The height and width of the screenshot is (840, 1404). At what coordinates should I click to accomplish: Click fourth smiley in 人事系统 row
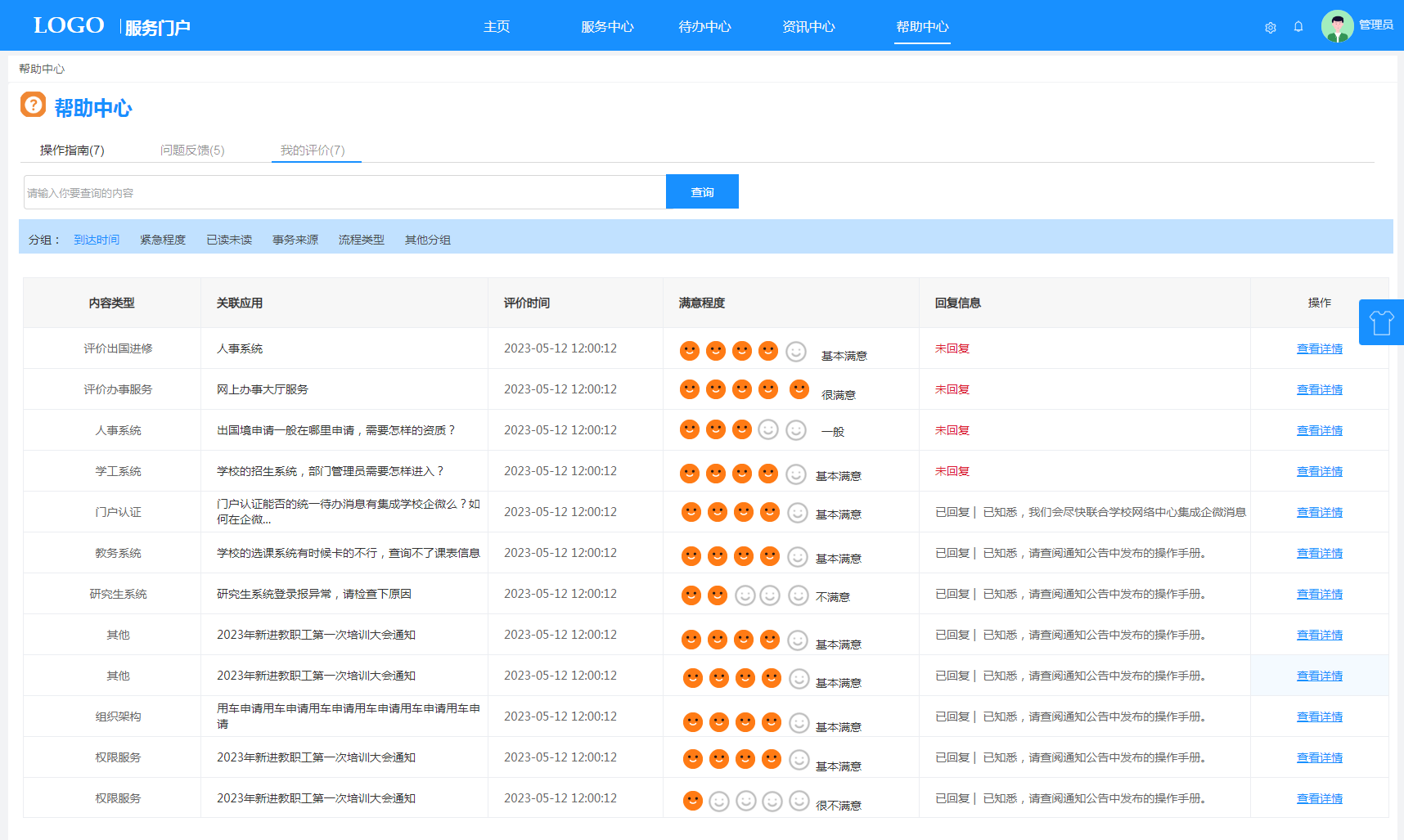pos(767,429)
